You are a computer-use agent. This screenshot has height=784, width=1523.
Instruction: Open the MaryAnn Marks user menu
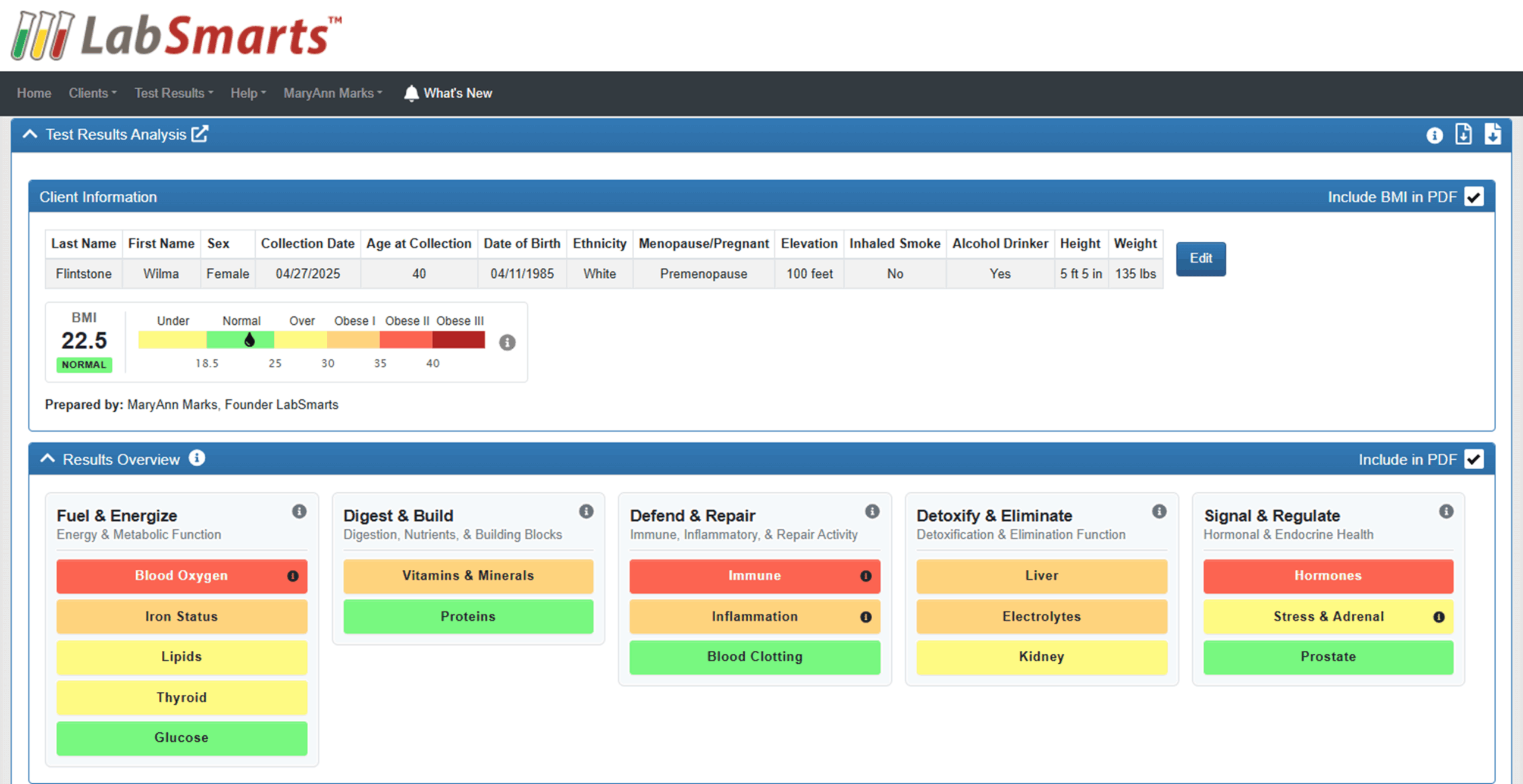(x=333, y=93)
